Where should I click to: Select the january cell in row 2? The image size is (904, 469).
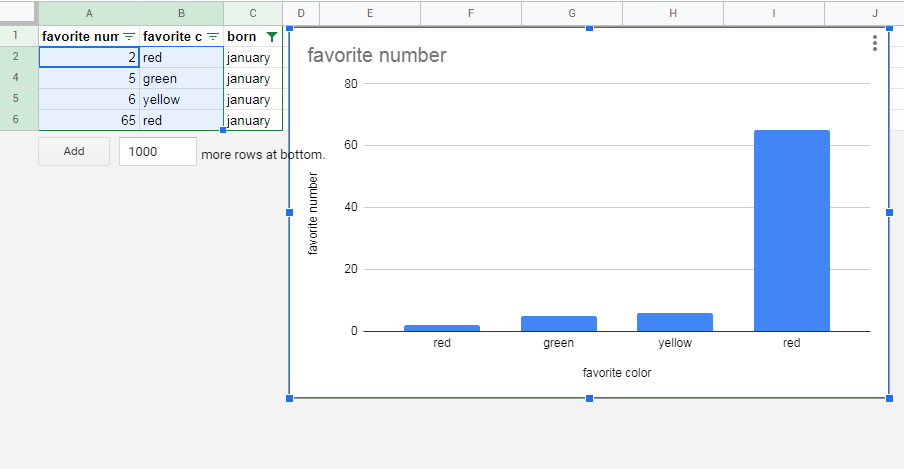pyautogui.click(x=253, y=57)
